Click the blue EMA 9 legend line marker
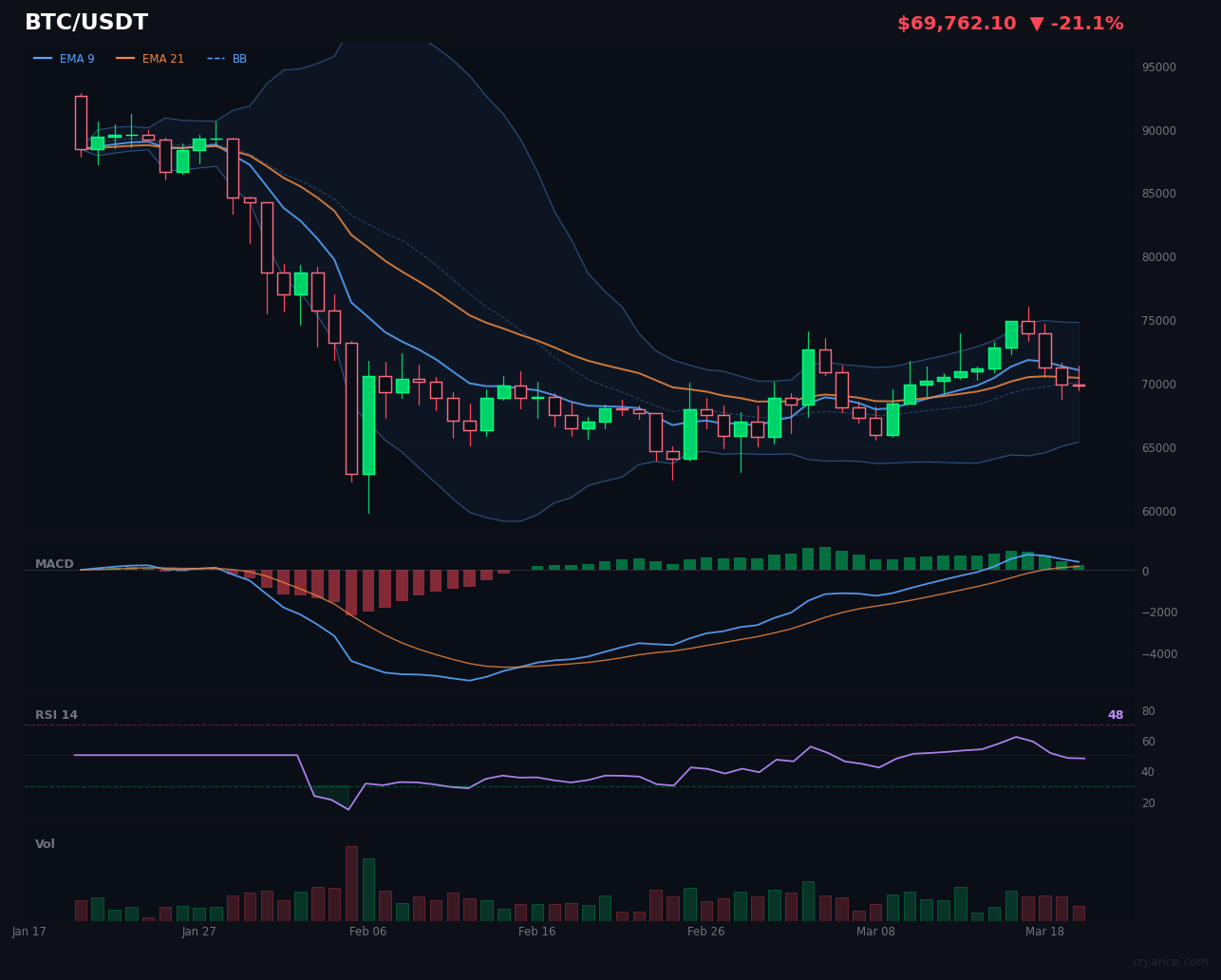Image resolution: width=1221 pixels, height=980 pixels. tap(43, 58)
